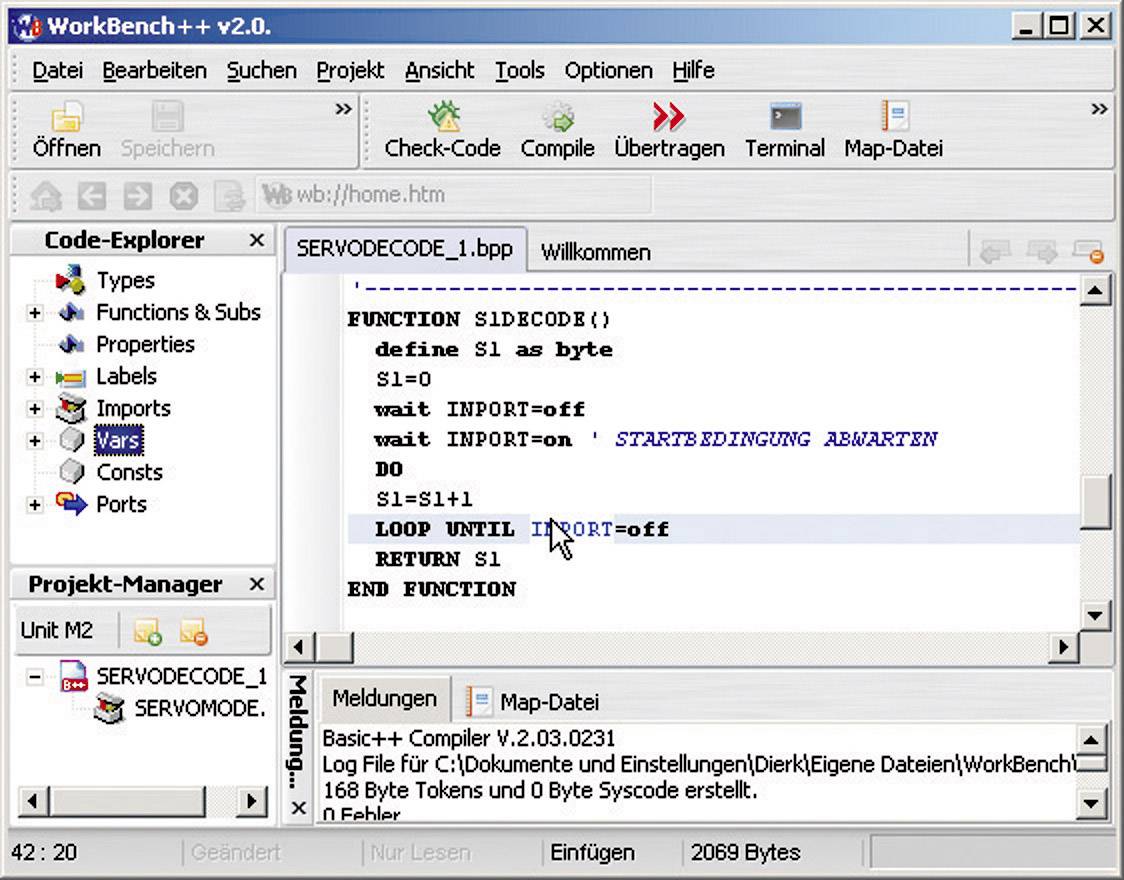Viewport: 1124px width, 880px height.
Task: Switch to the Map-Datei bottom tab
Action: 533,702
